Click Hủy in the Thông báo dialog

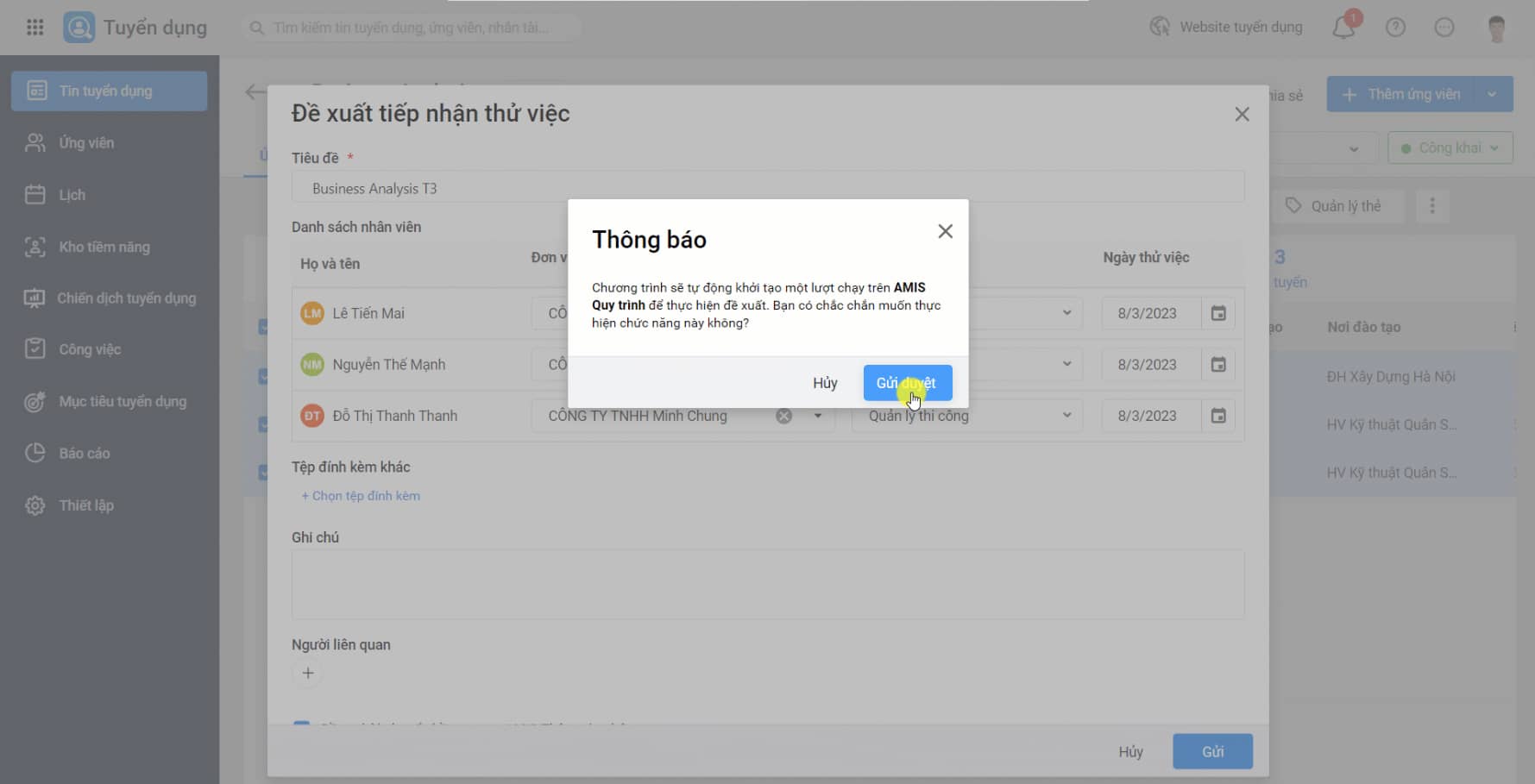pyautogui.click(x=825, y=383)
